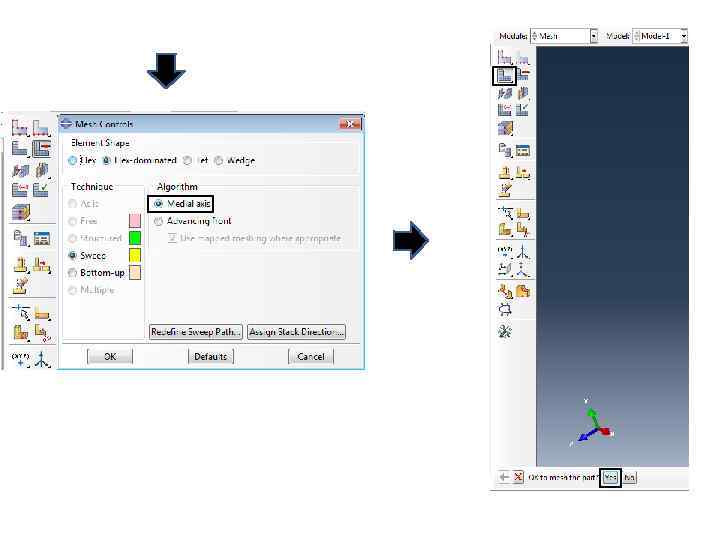Screen dimensions: 720x540
Task: Click green Structured technique color swatch
Action: click(135, 238)
